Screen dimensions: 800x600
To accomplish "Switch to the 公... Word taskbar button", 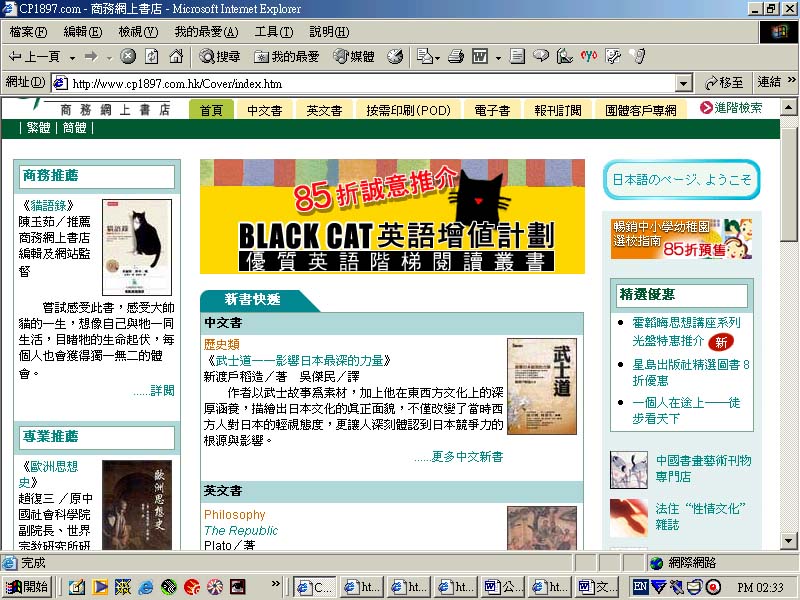I will click(x=503, y=587).
